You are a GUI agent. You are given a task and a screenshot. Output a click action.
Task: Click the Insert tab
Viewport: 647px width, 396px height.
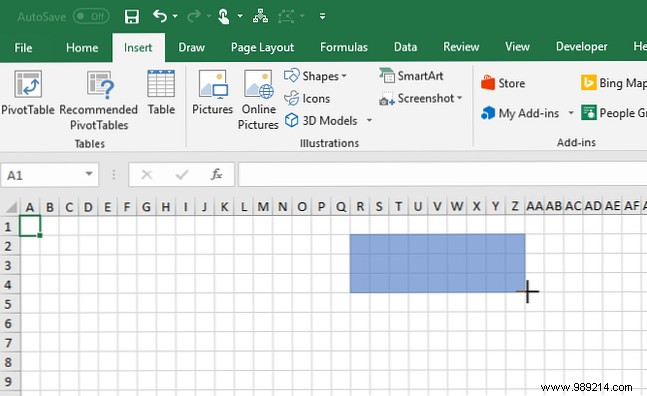point(138,47)
